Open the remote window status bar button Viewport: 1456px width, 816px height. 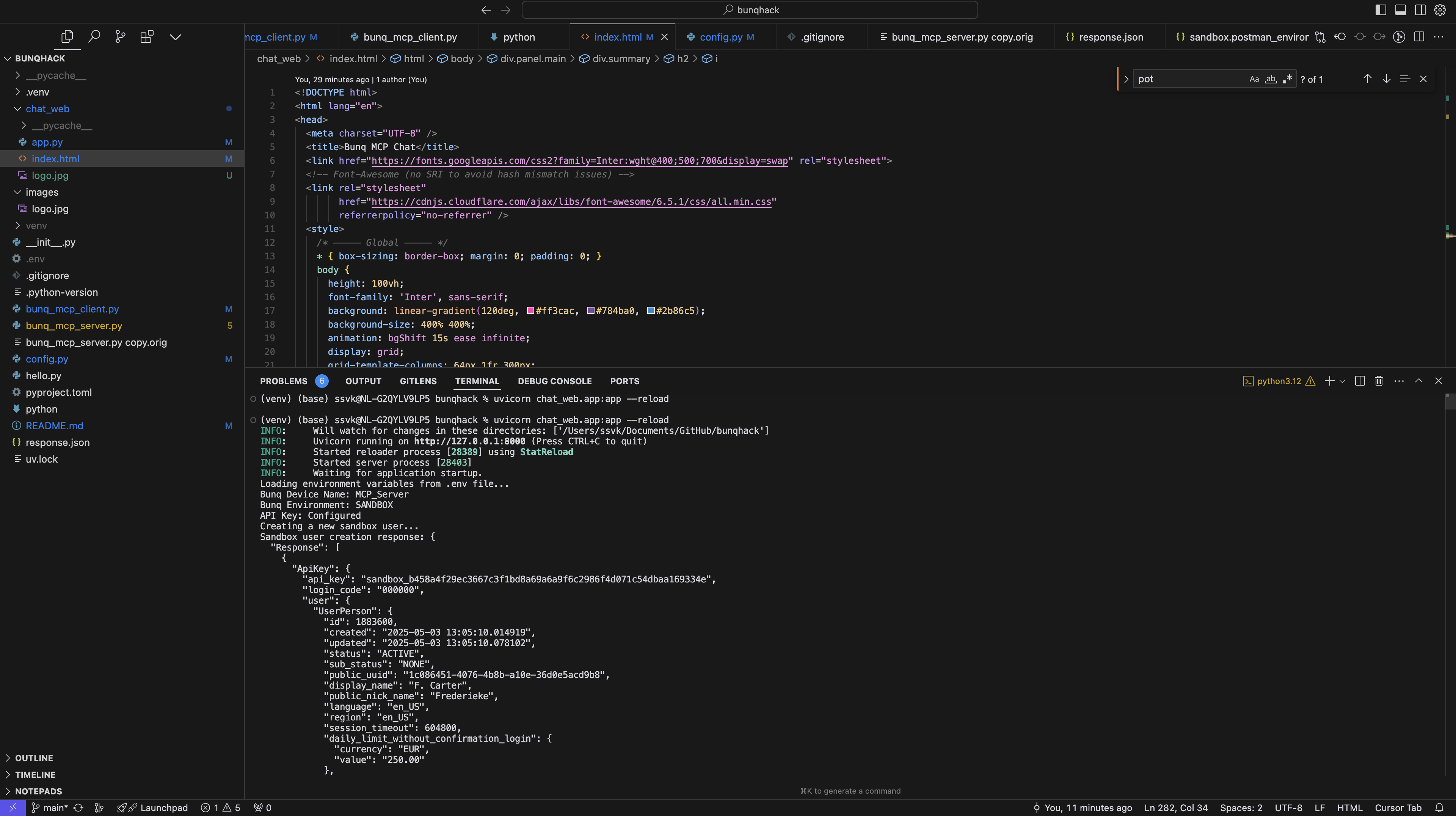(13, 808)
